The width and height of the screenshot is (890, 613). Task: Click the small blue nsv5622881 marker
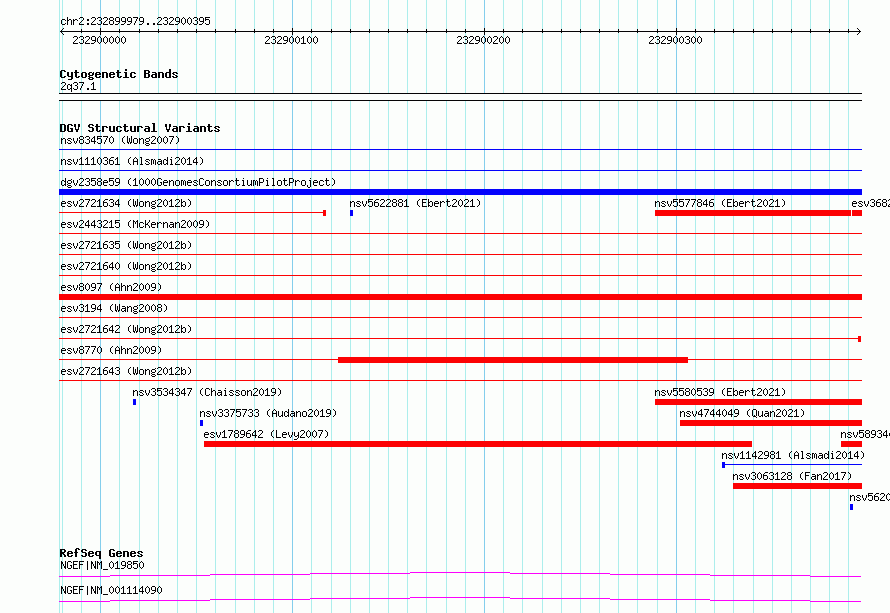pyautogui.click(x=351, y=213)
